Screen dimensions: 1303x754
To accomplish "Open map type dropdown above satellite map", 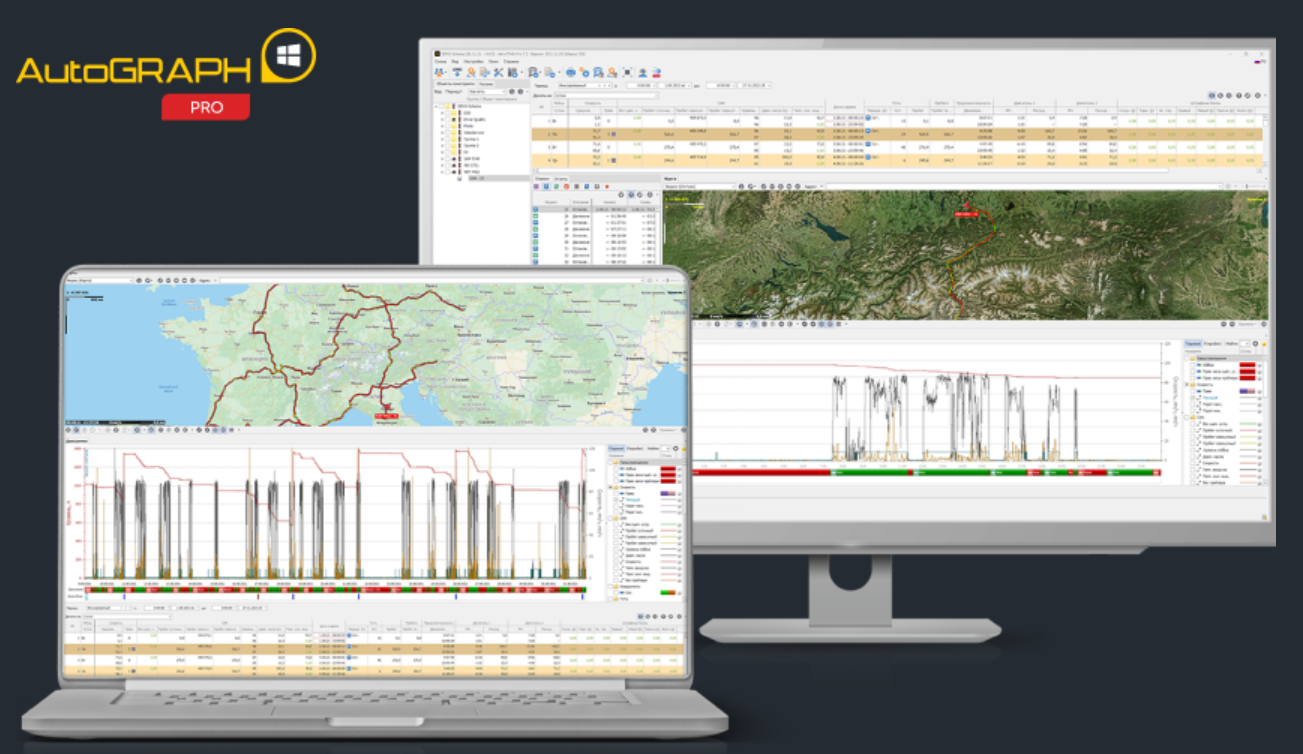I will (699, 187).
